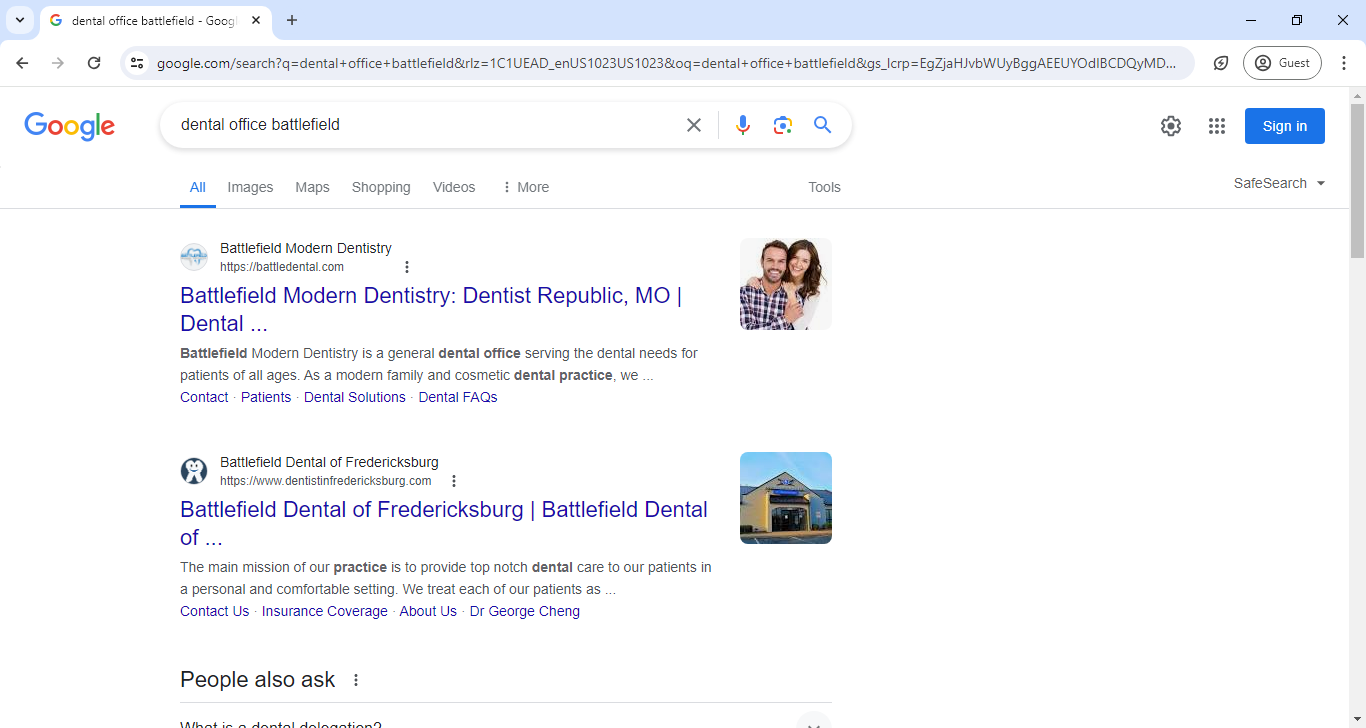Open the Google apps grid
The height and width of the screenshot is (728, 1366).
tap(1216, 126)
